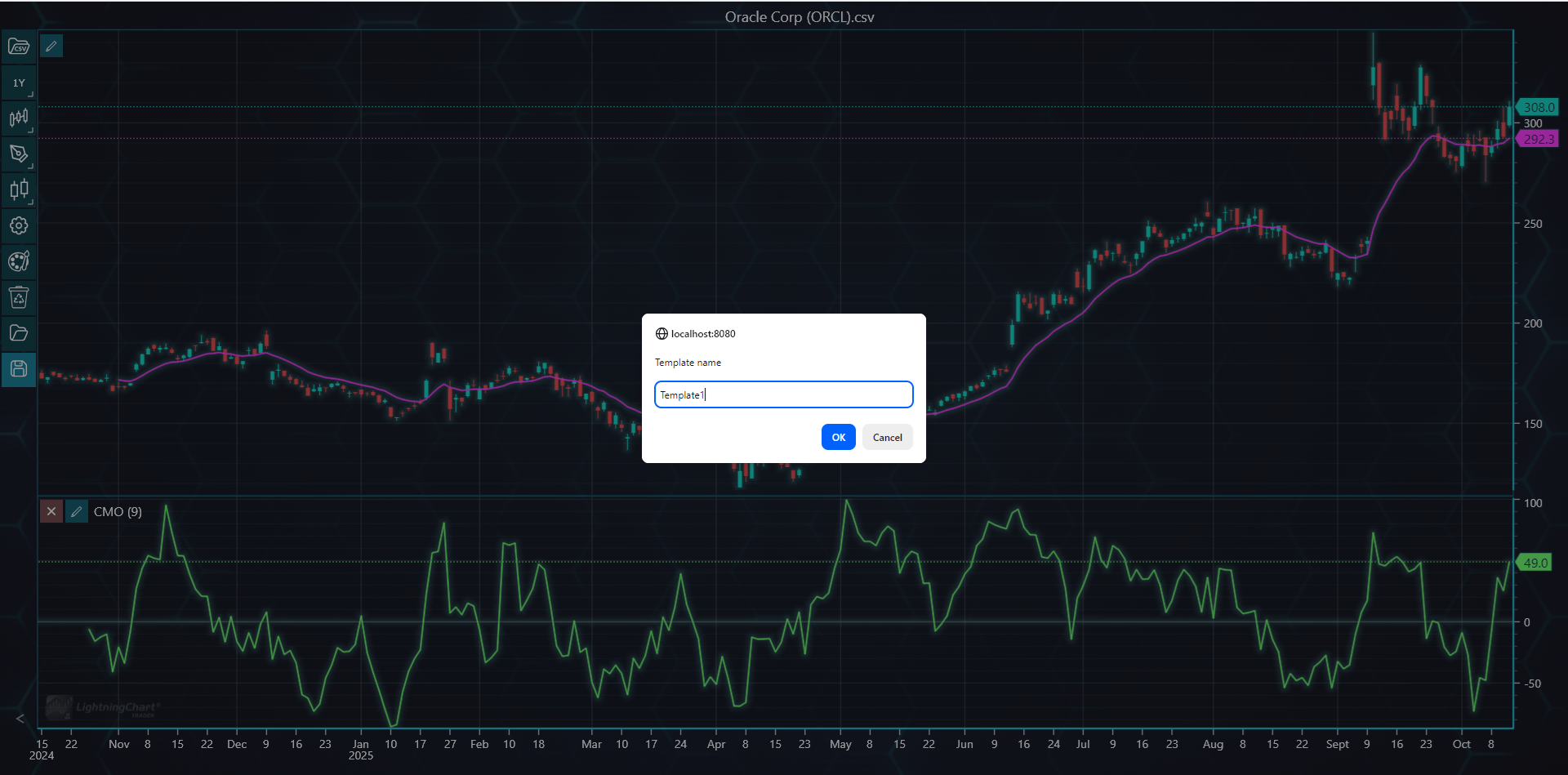Open the candlestick chart type menu
The image size is (1568, 775).
pyautogui.click(x=19, y=118)
